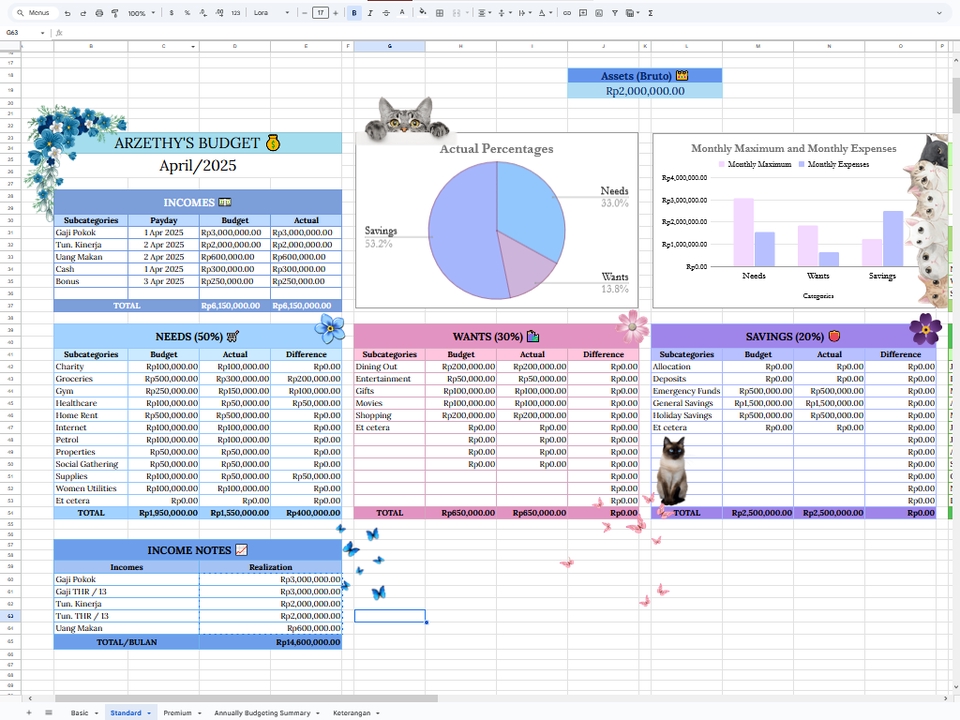Viewport: 960px width, 720px height.
Task: Open the currency format icon
Action: click(171, 12)
